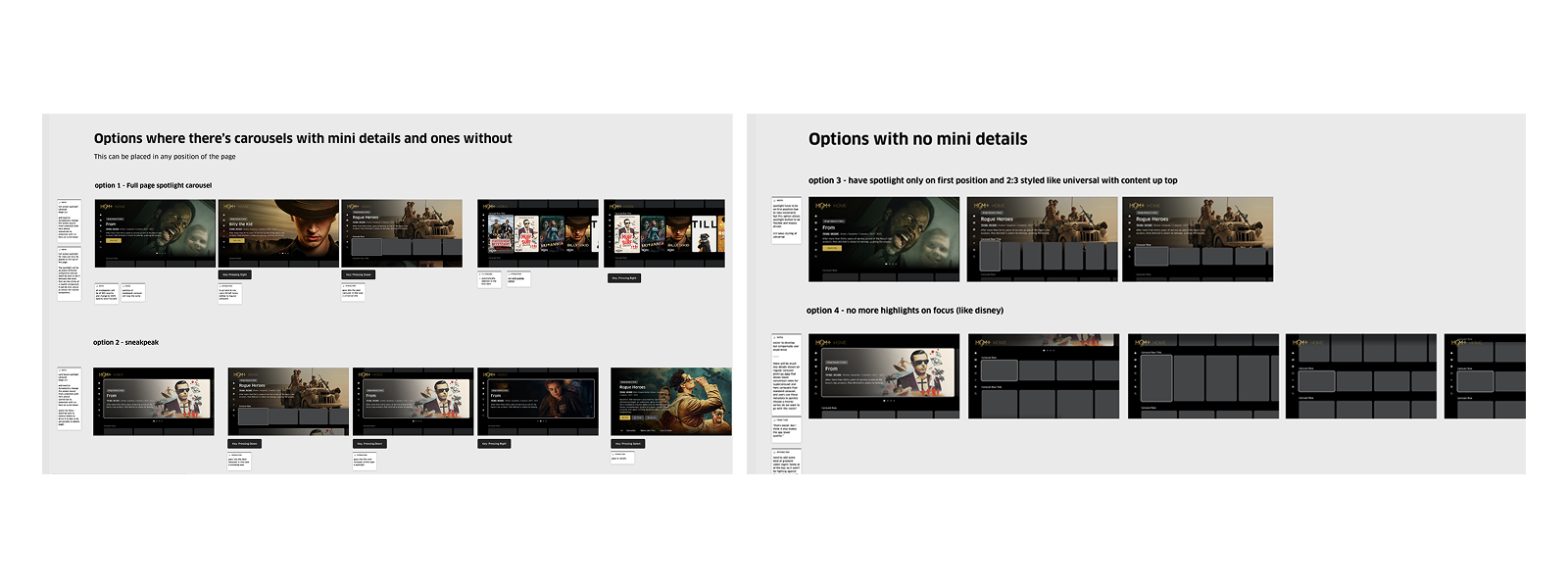Open option 1 'From' spotlight frame
The width and height of the screenshot is (1568, 588).
(155, 233)
